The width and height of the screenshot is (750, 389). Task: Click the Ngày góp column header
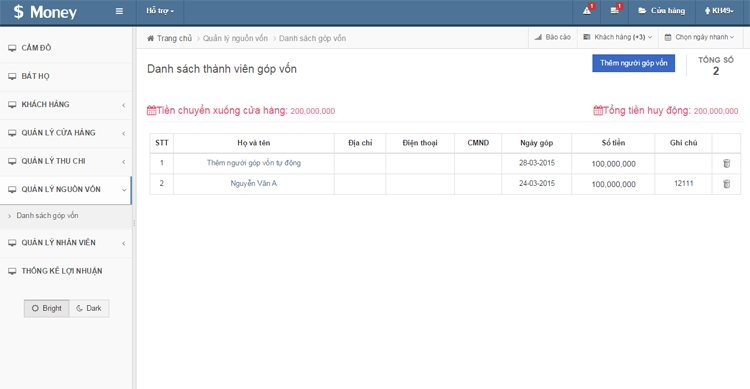(x=536, y=143)
